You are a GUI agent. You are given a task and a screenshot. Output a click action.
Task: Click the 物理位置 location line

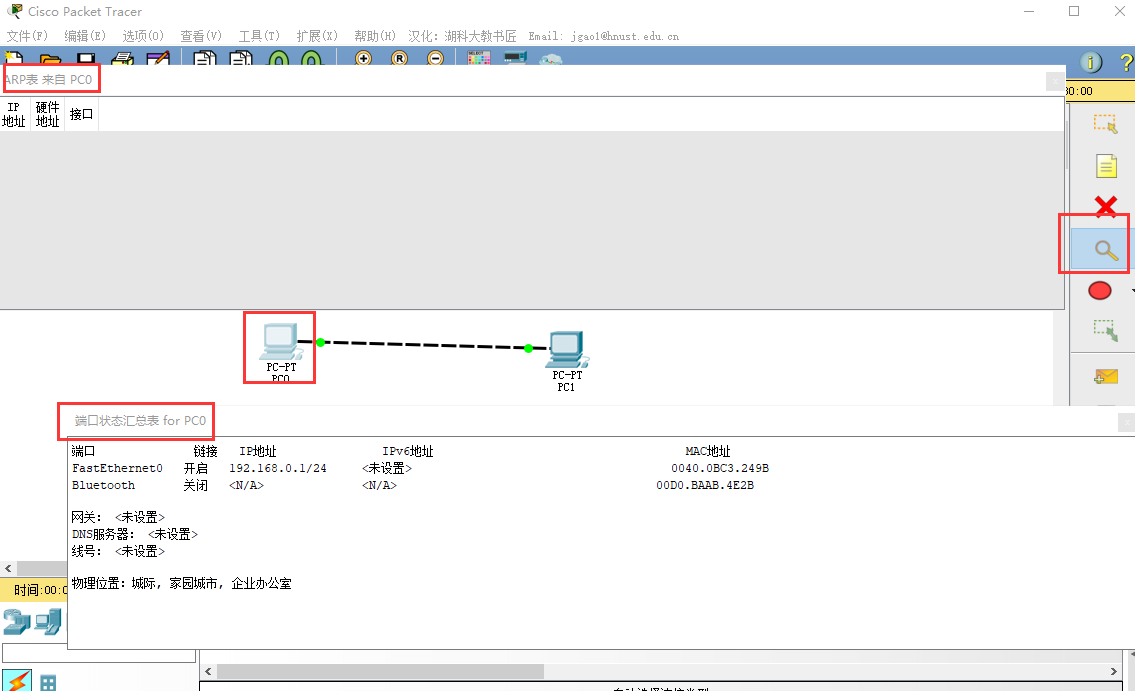181,583
